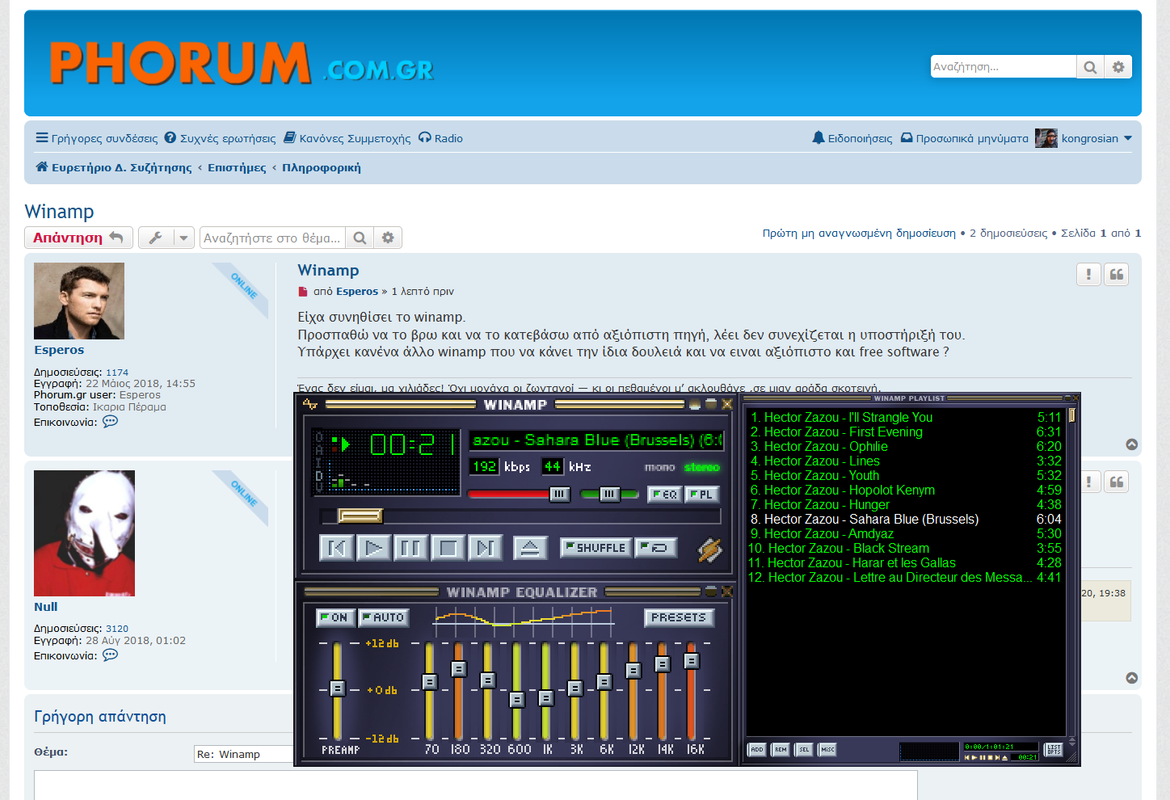This screenshot has height=800, width=1170.
Task: Click the Winamp eject/open file button
Action: click(x=530, y=549)
